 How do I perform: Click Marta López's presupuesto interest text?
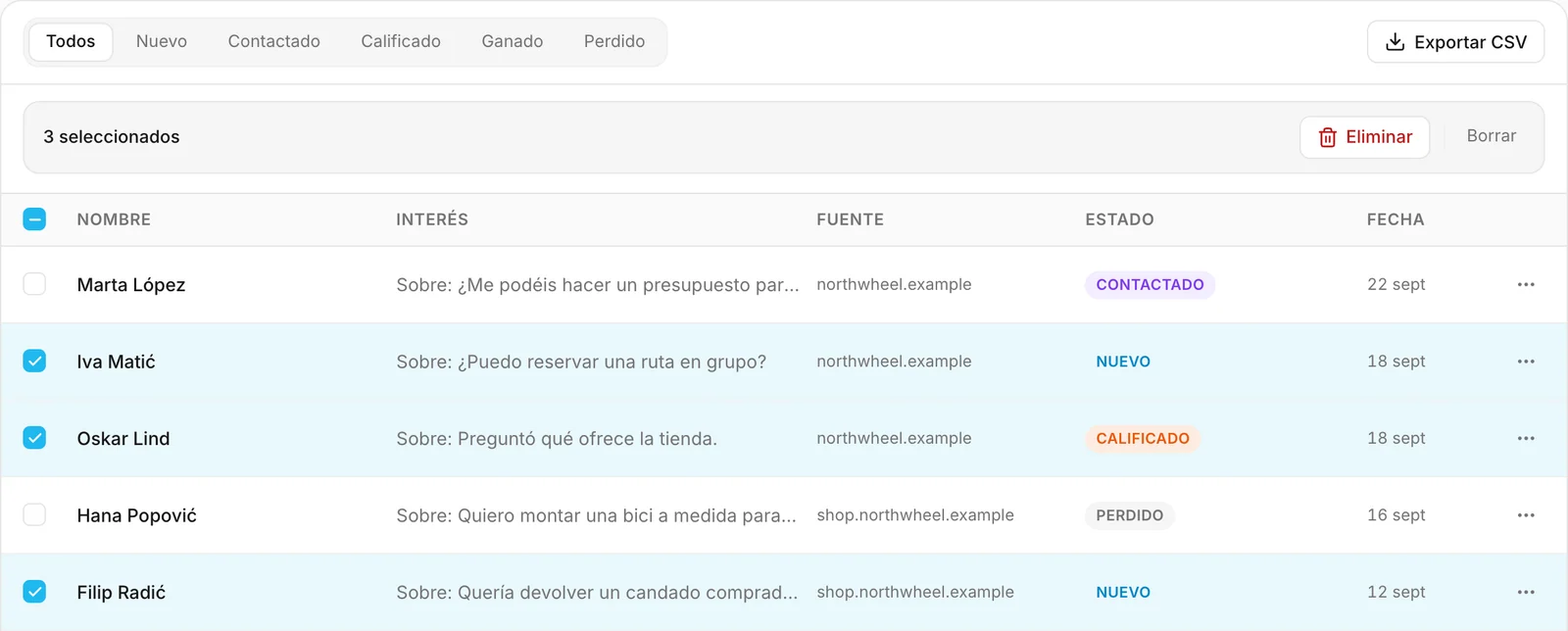pyautogui.click(x=598, y=285)
